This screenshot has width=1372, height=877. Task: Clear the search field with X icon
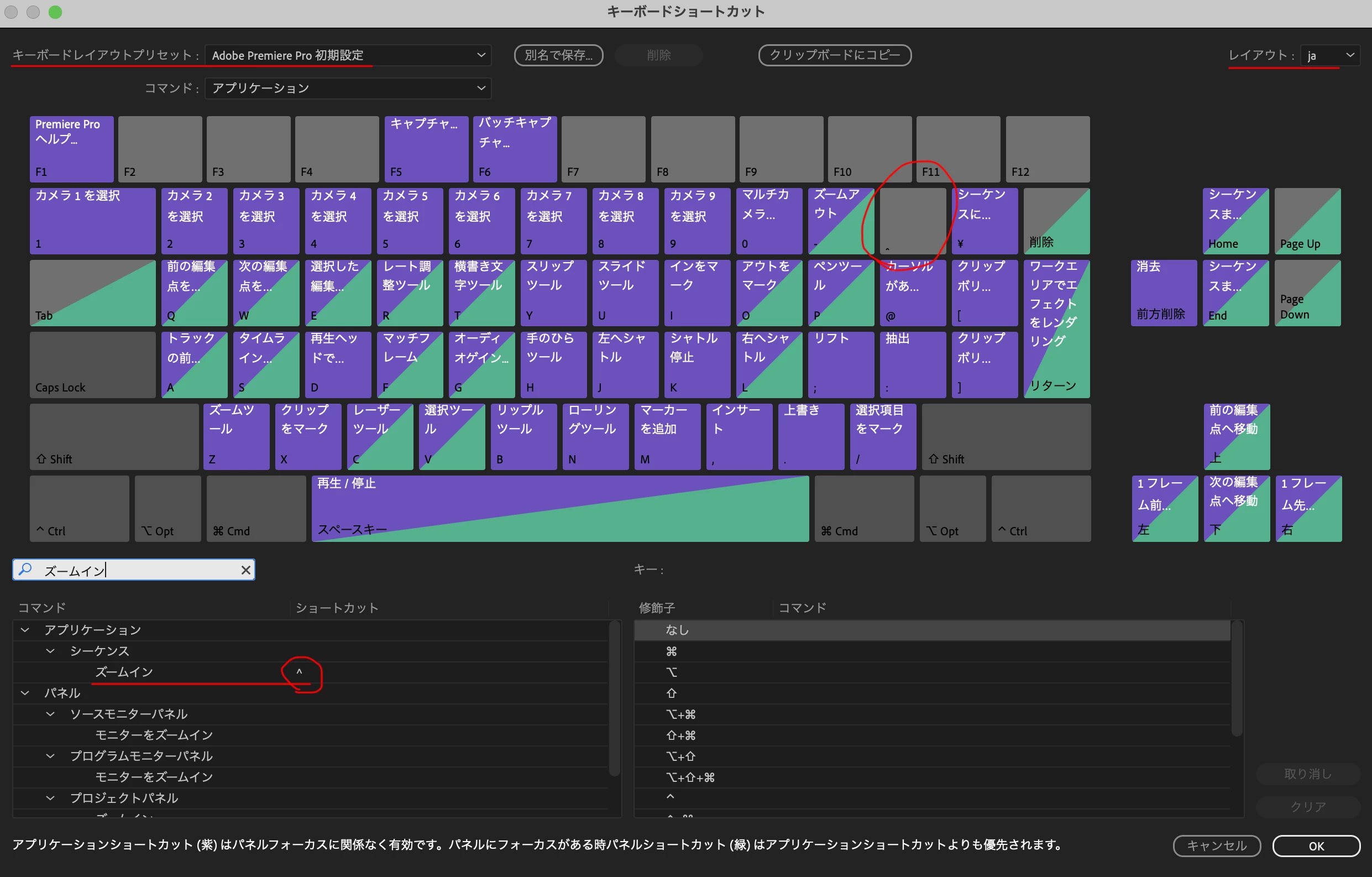(x=245, y=570)
